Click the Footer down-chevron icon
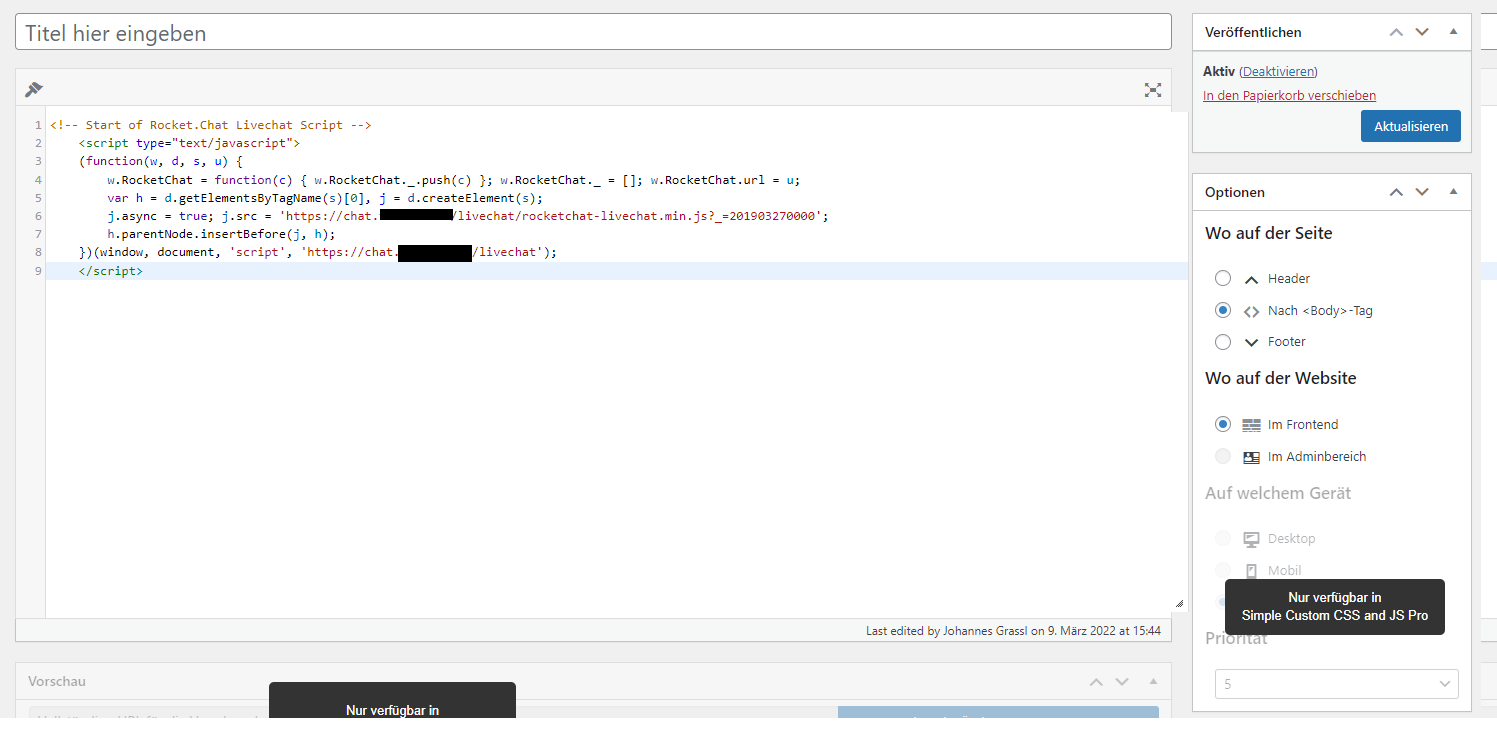Viewport: 1497px width, 731px height. click(x=1251, y=342)
